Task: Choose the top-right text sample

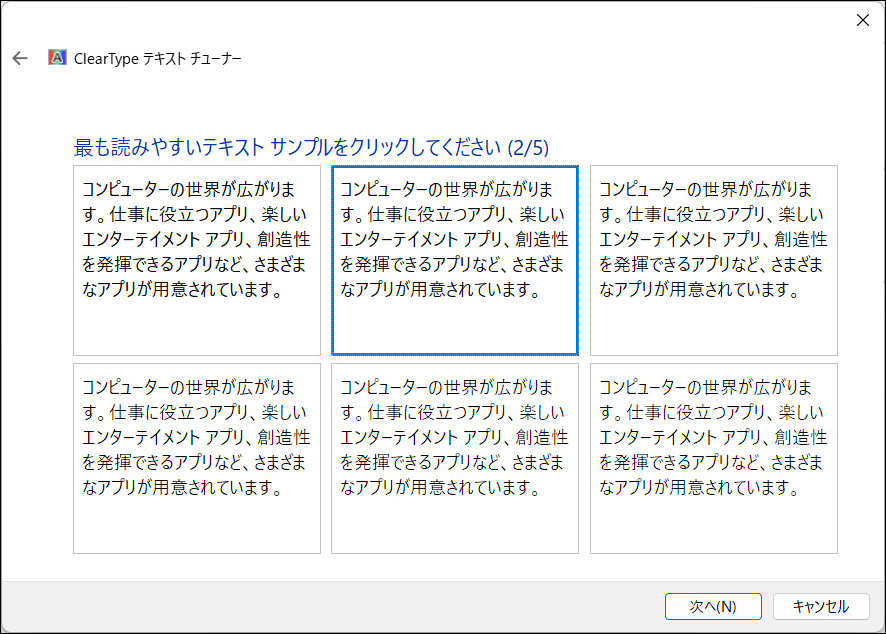Action: tap(713, 260)
